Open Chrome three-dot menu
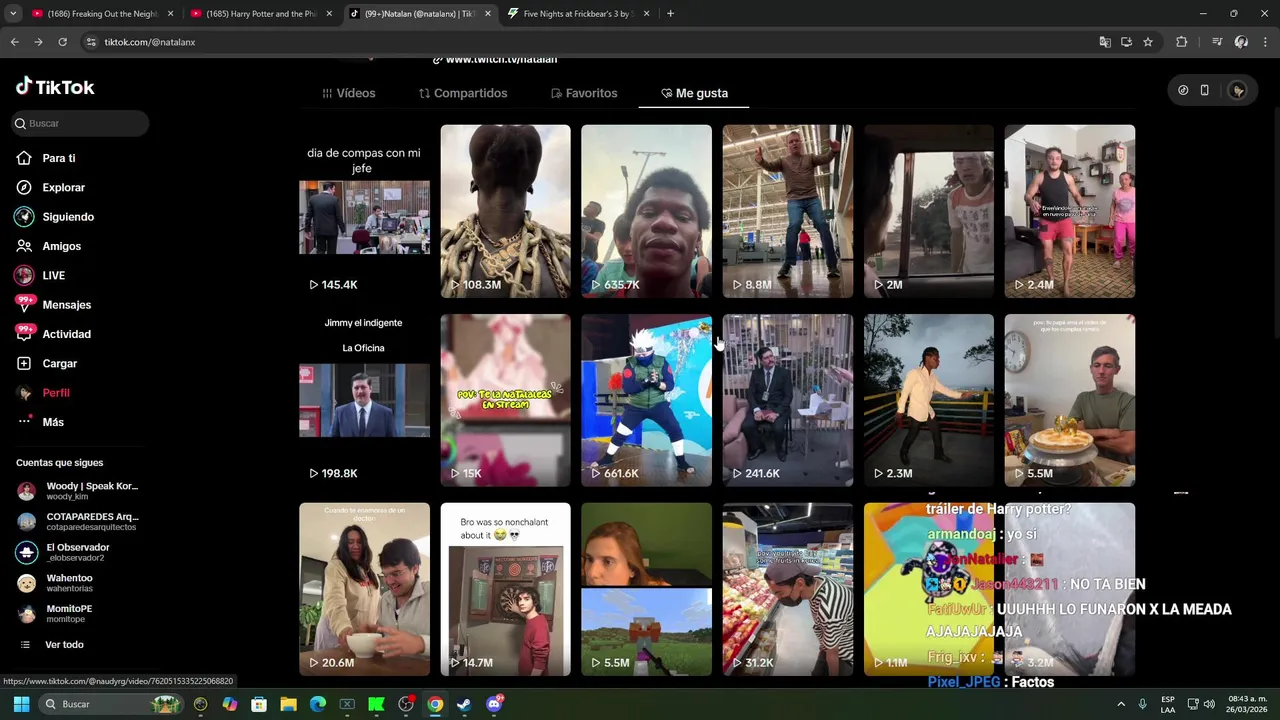 [x=1266, y=42]
